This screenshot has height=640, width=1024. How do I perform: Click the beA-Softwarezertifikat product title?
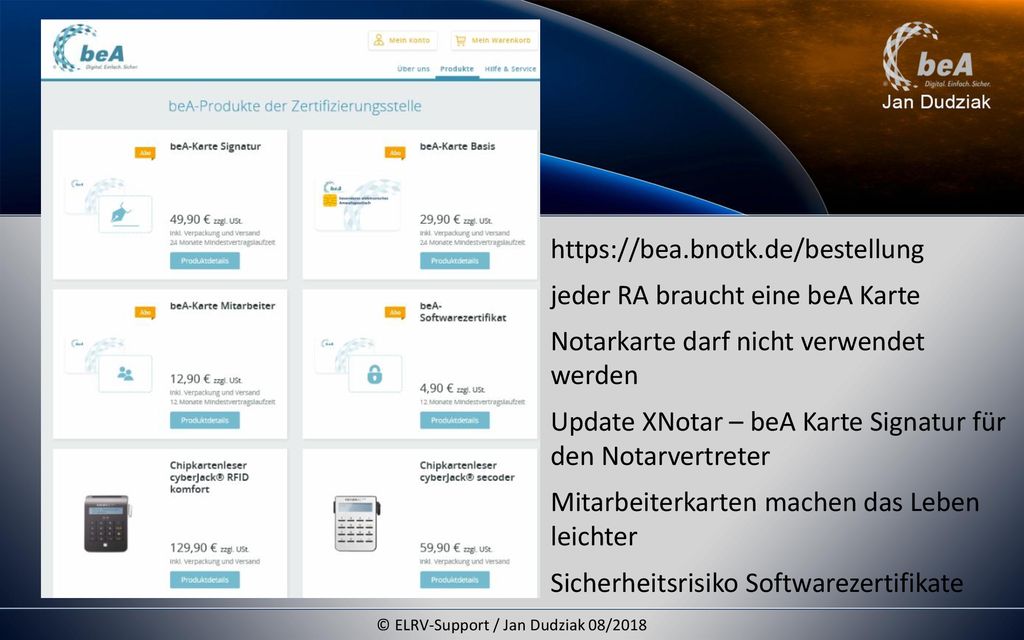click(463, 312)
